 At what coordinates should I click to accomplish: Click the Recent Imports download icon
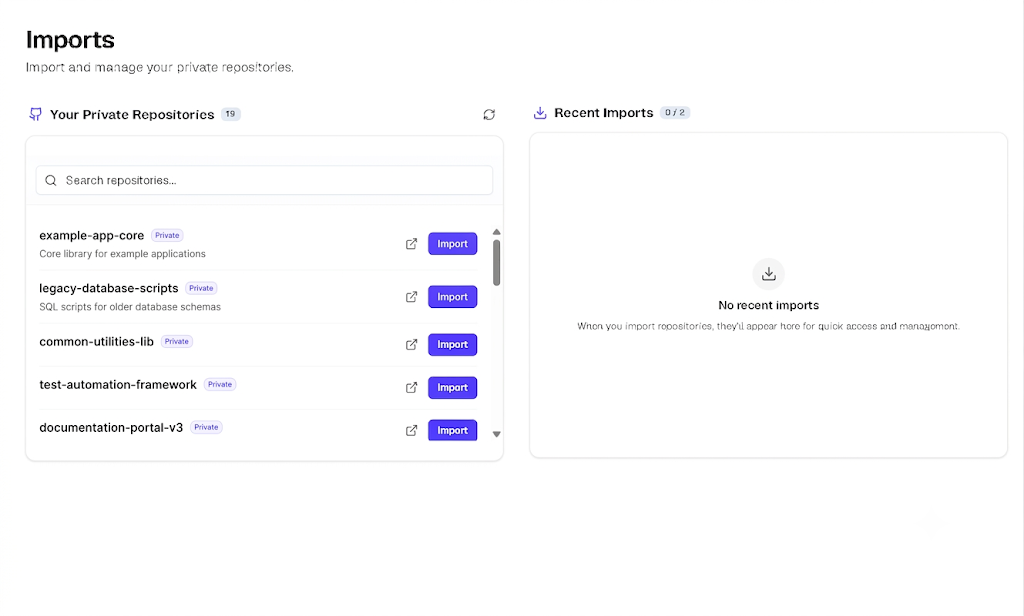(x=540, y=113)
